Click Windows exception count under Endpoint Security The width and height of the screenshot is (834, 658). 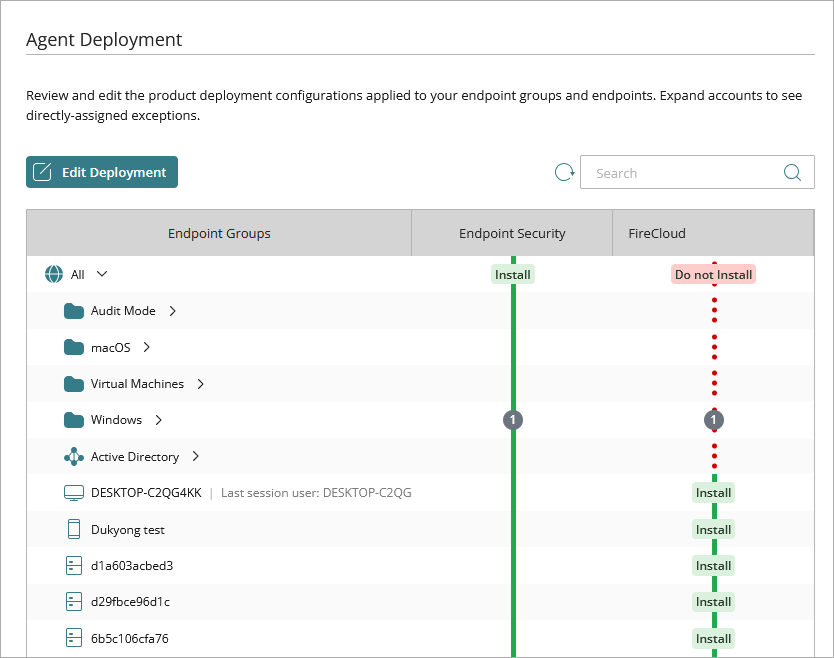tap(513, 420)
